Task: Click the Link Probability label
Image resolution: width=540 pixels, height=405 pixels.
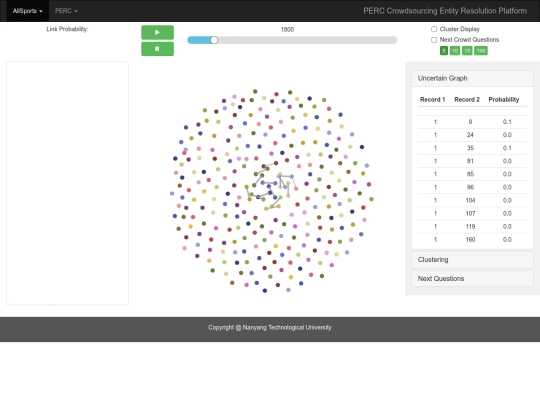Action: pyautogui.click(x=67, y=29)
